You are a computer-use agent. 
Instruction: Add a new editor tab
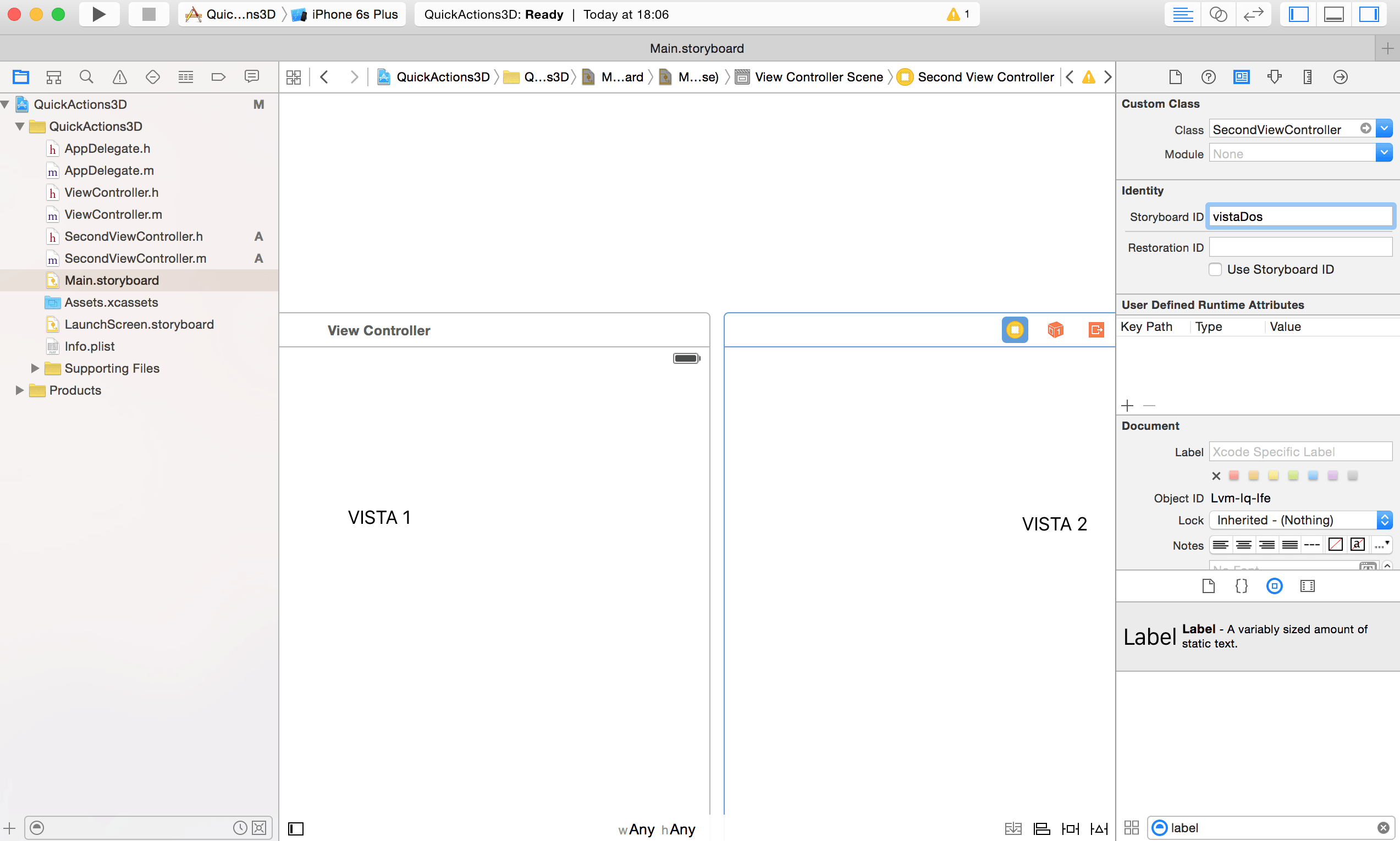point(1387,48)
